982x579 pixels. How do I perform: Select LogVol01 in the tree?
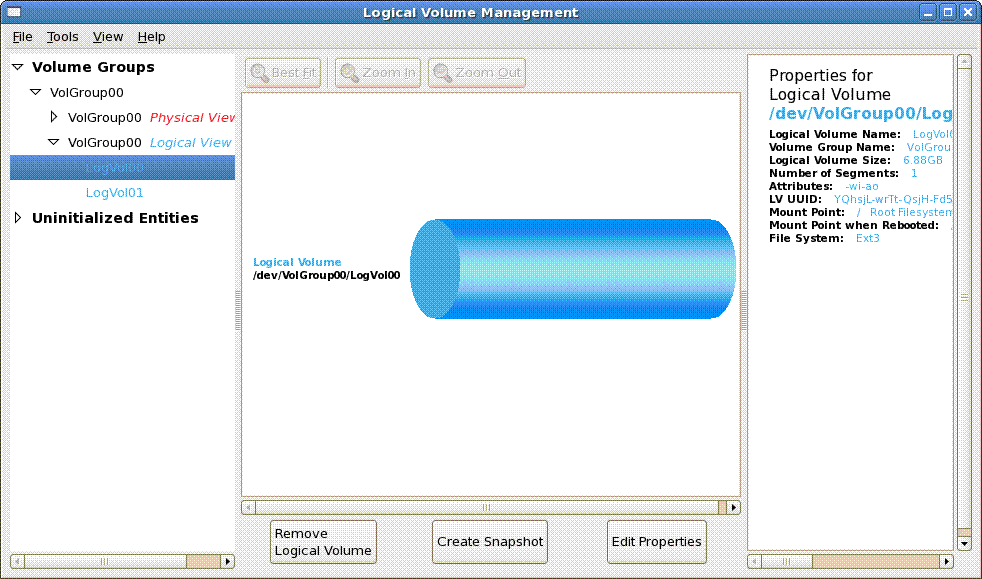pyautogui.click(x=115, y=193)
